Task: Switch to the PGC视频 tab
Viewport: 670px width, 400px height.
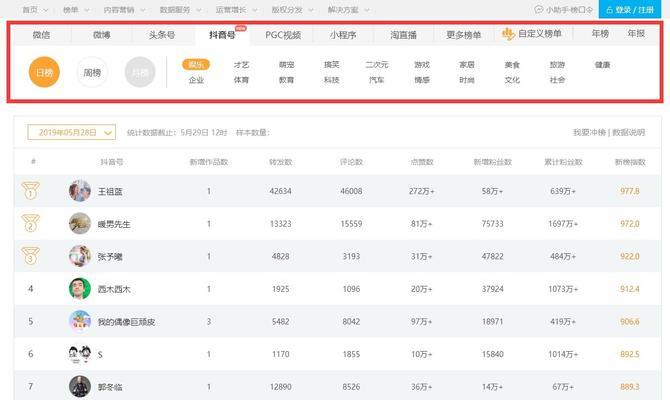Action: [x=283, y=35]
